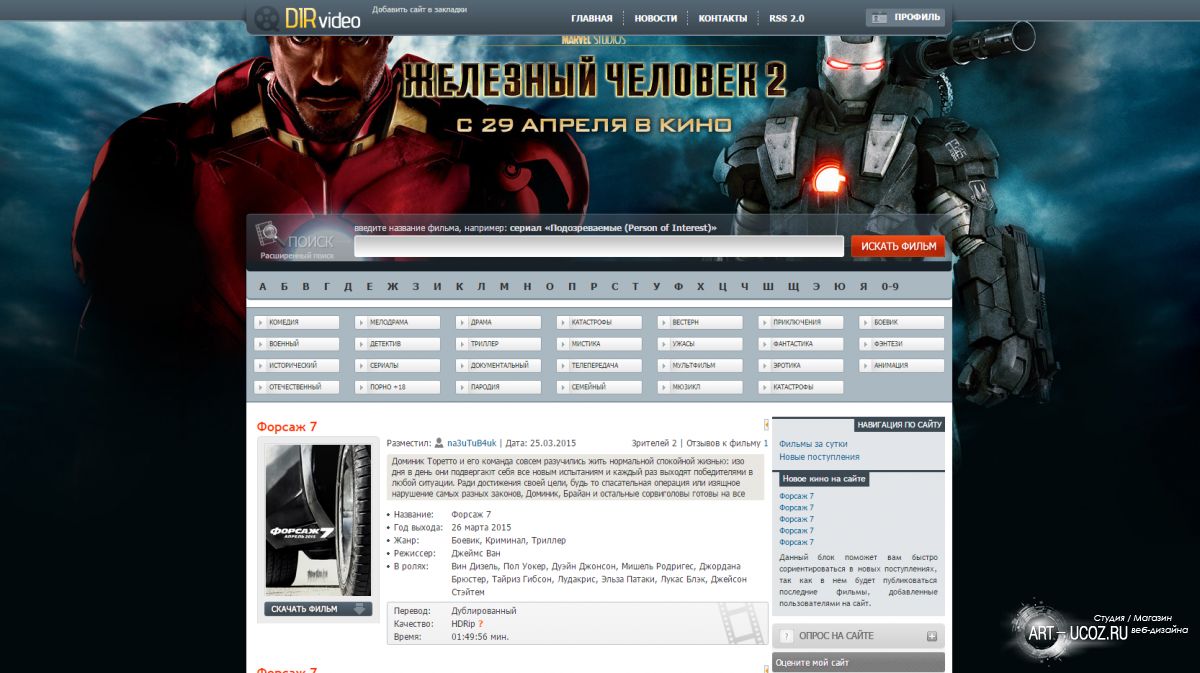Open Новые поступления navigation link
Image resolution: width=1200 pixels, height=673 pixels.
point(819,457)
